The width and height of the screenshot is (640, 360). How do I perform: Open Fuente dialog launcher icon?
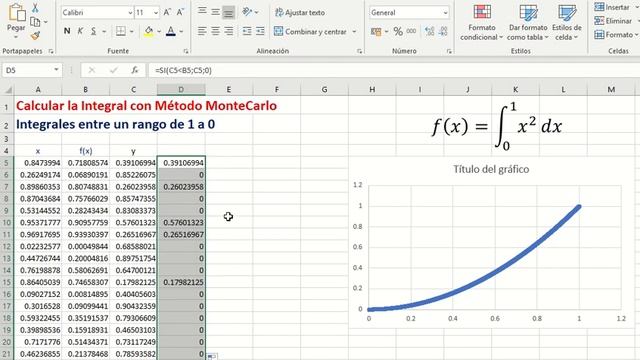pos(186,51)
